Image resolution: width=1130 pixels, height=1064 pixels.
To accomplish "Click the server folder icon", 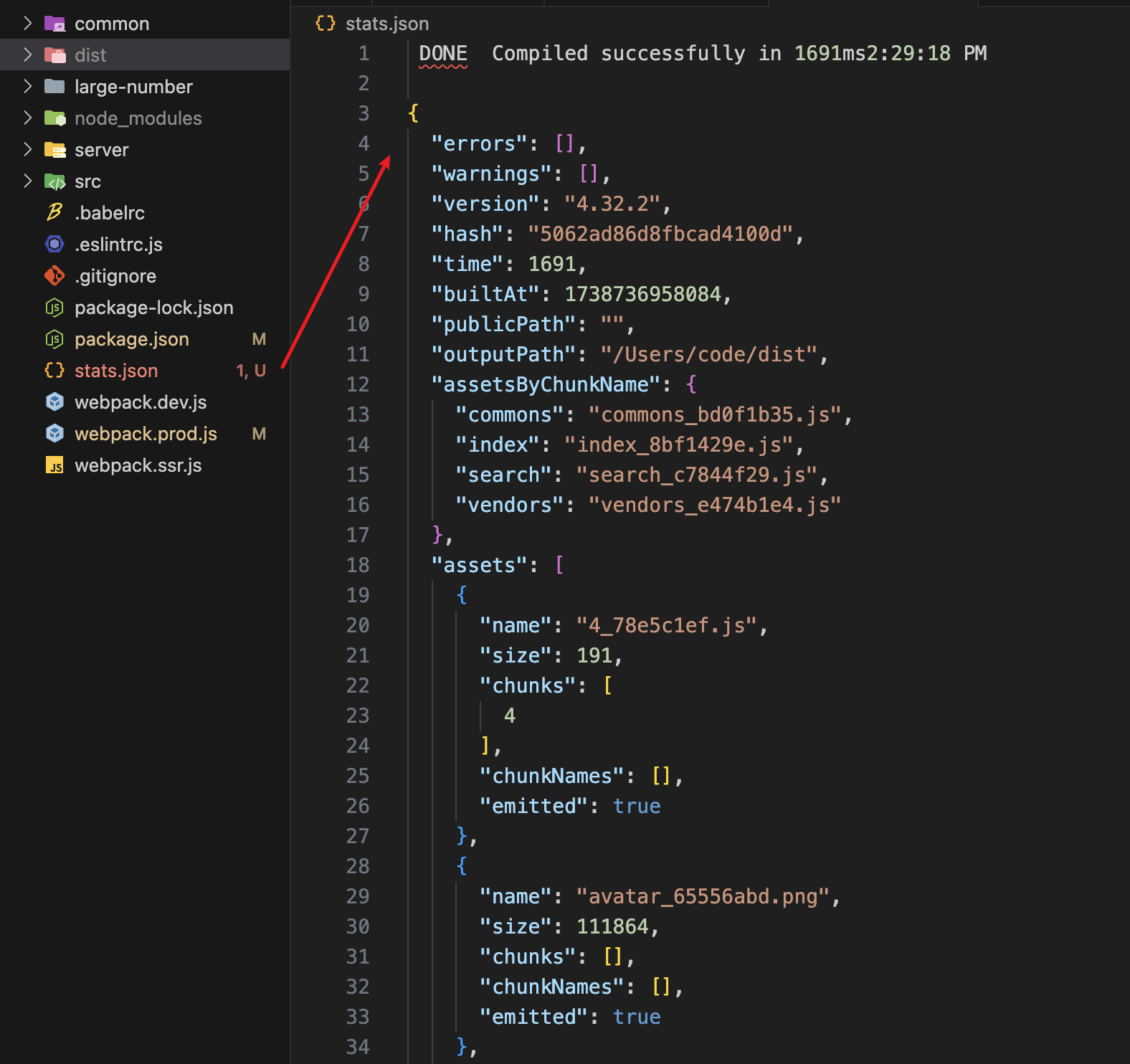I will pos(55,150).
